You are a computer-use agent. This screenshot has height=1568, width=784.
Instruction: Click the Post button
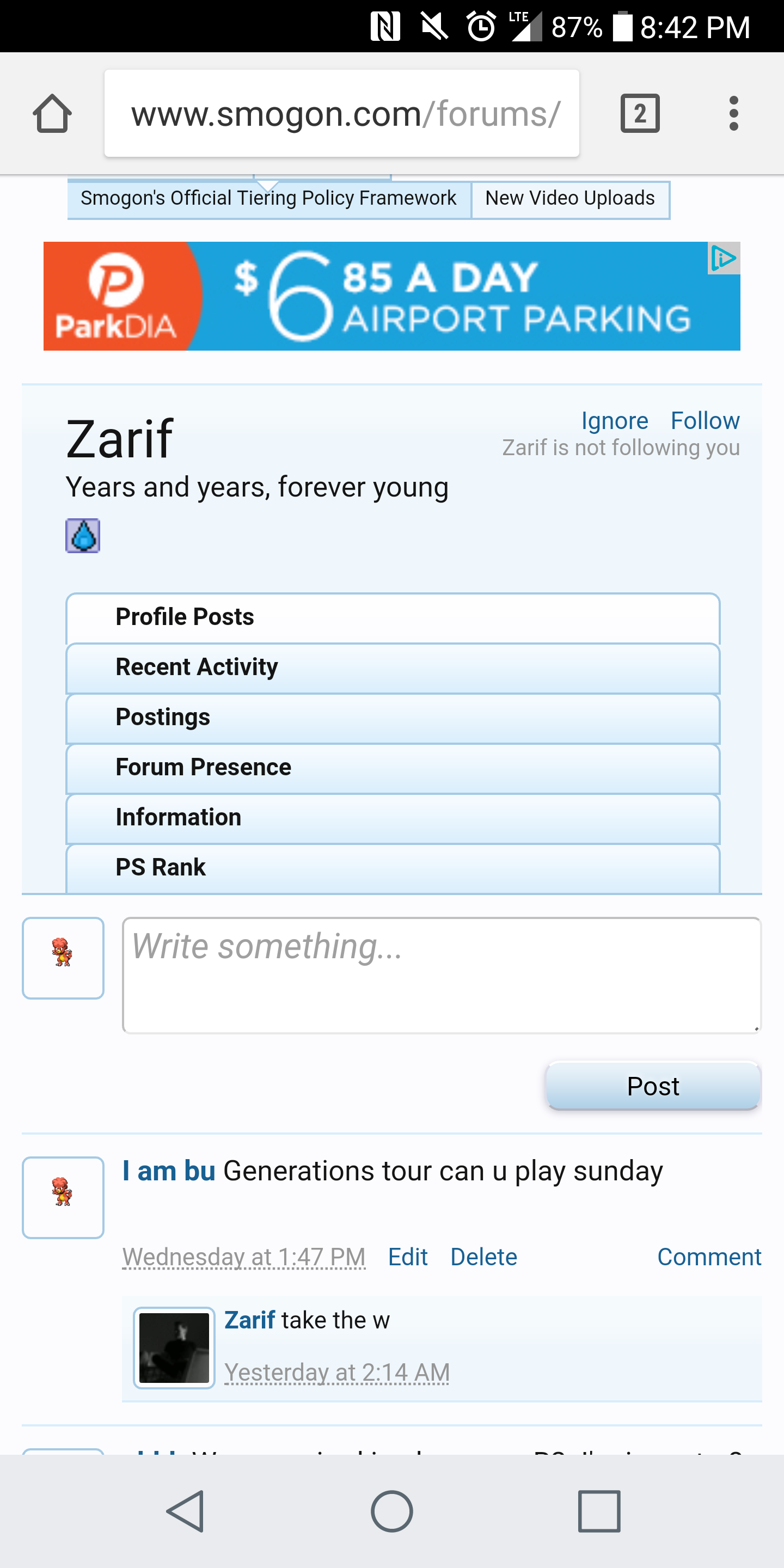click(x=653, y=1087)
